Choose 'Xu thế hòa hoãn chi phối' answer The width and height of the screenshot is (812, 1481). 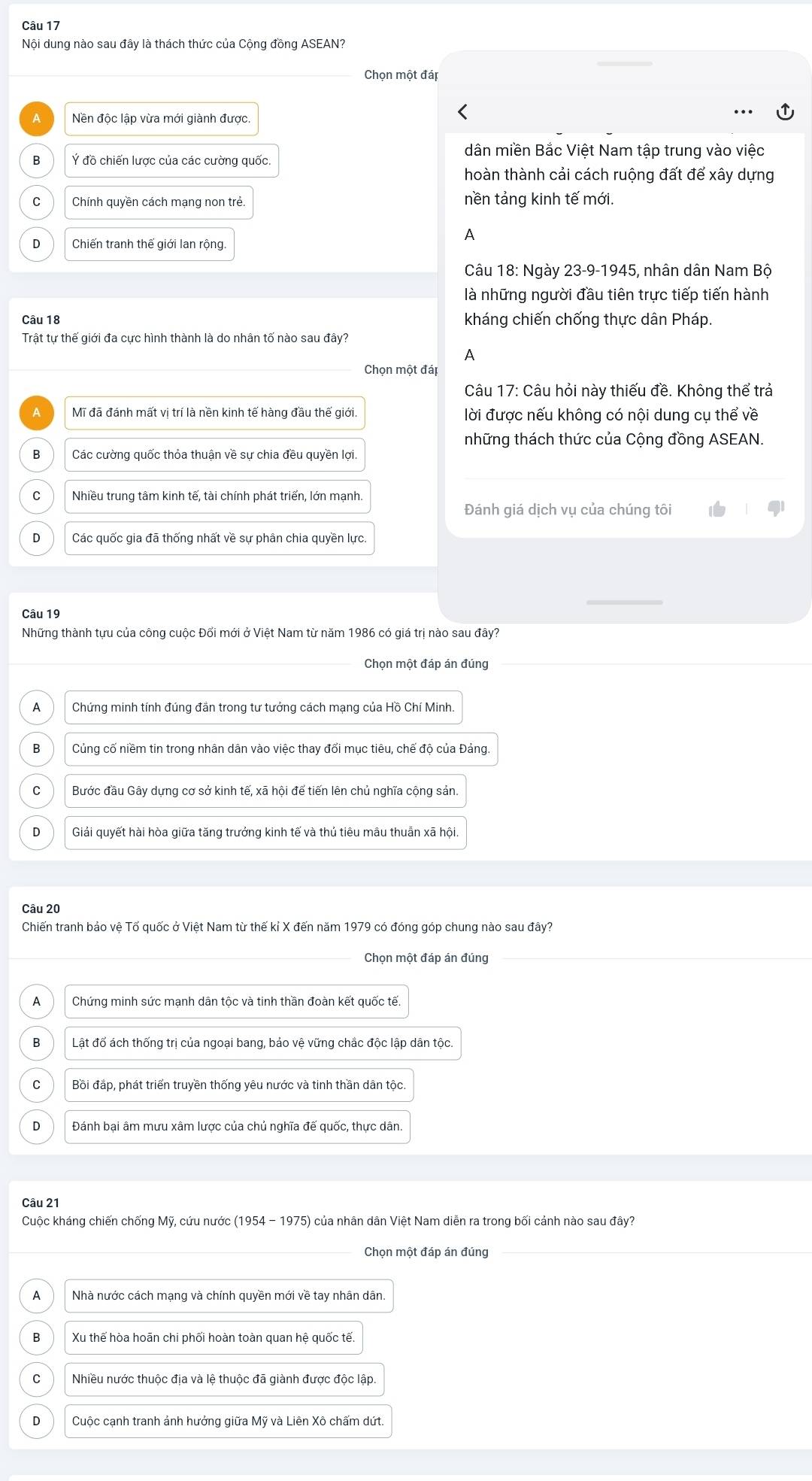pyautogui.click(x=214, y=1337)
